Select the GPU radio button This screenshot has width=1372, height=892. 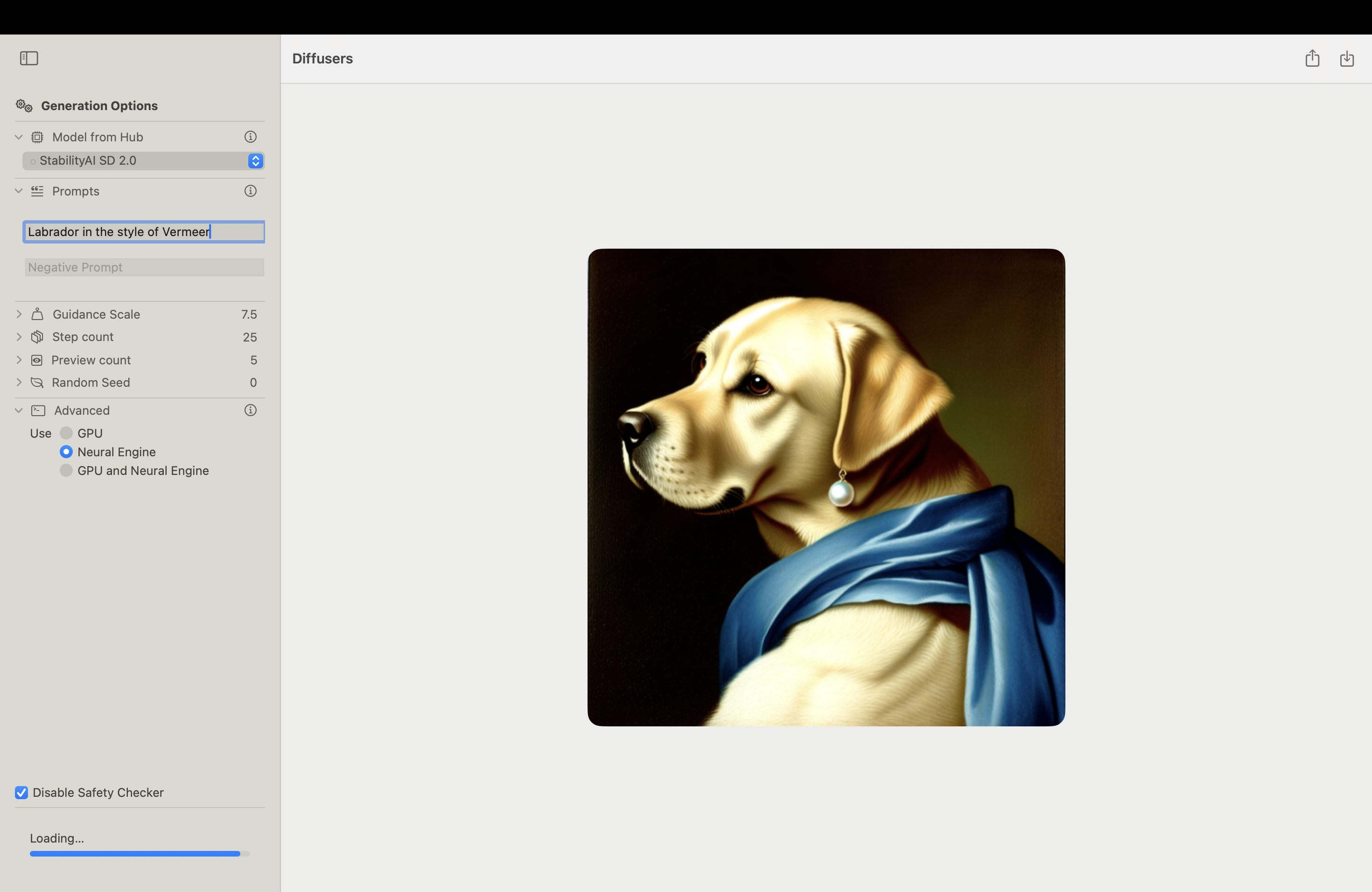[x=66, y=433]
